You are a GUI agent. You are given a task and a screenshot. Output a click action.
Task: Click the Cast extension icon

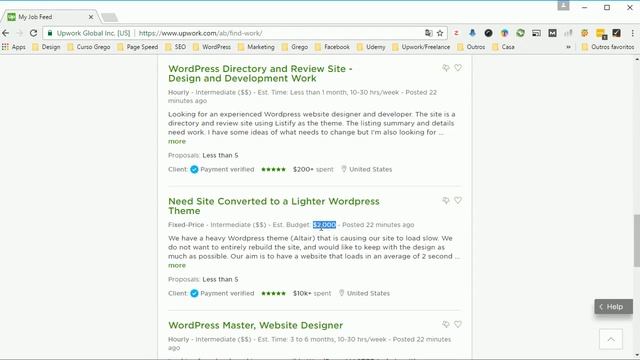coord(536,33)
